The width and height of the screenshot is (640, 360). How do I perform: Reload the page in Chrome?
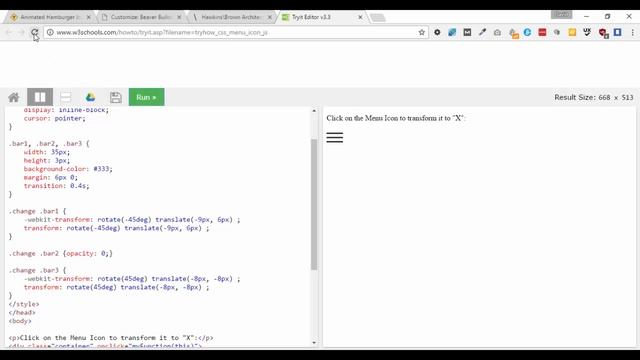point(34,32)
